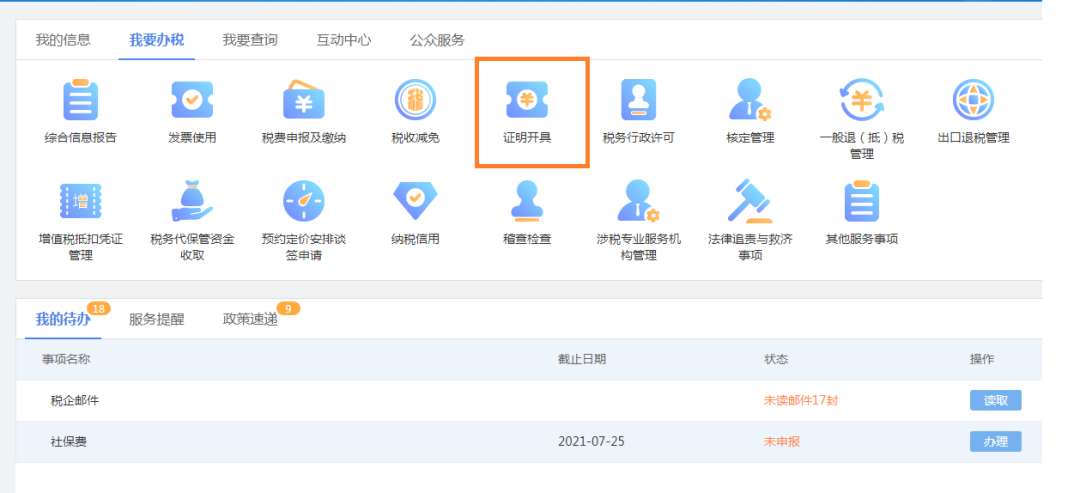Click the 办理 button for 社保费
Image resolution: width=1080 pixels, height=493 pixels.
click(x=995, y=441)
